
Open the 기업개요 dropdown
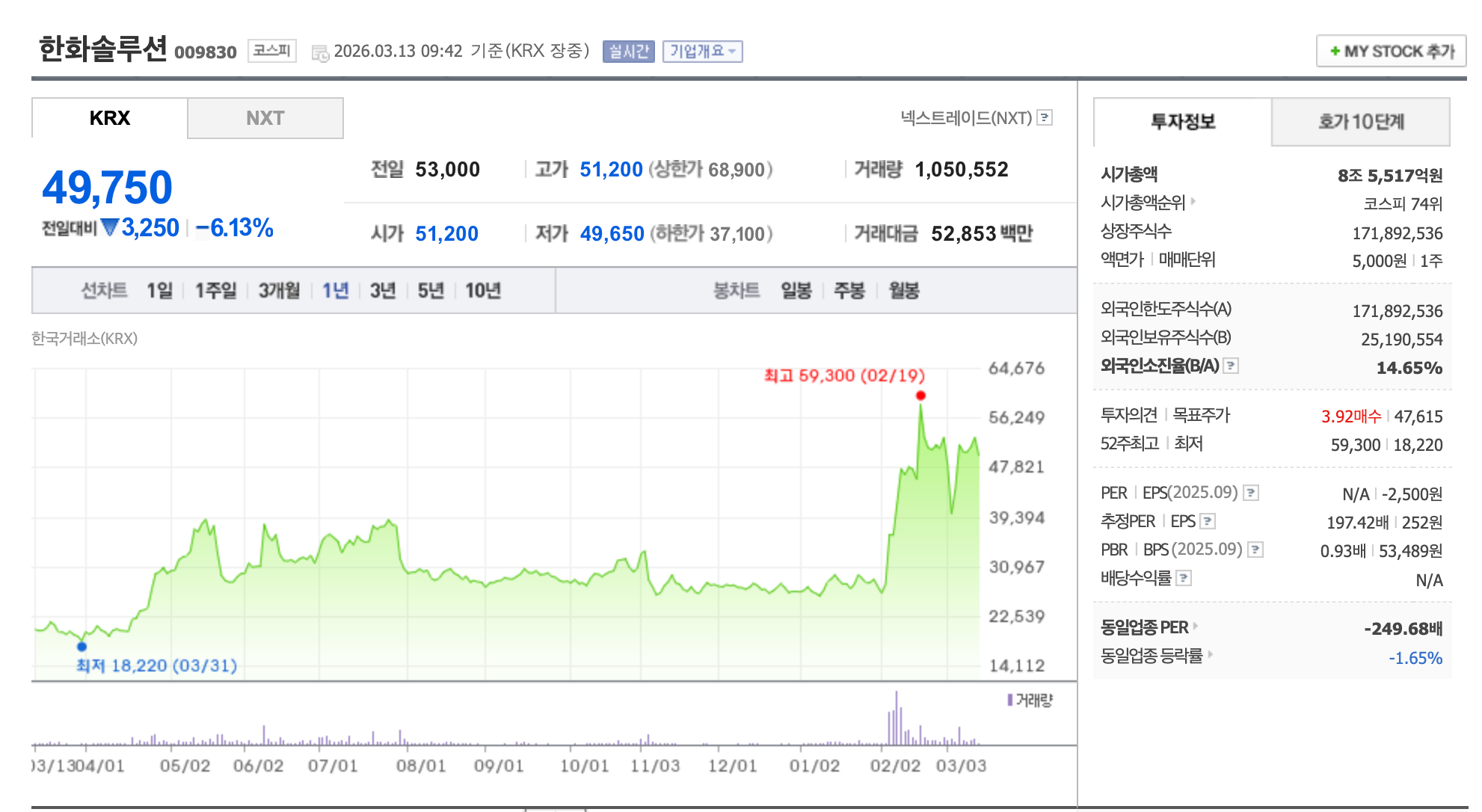click(702, 51)
